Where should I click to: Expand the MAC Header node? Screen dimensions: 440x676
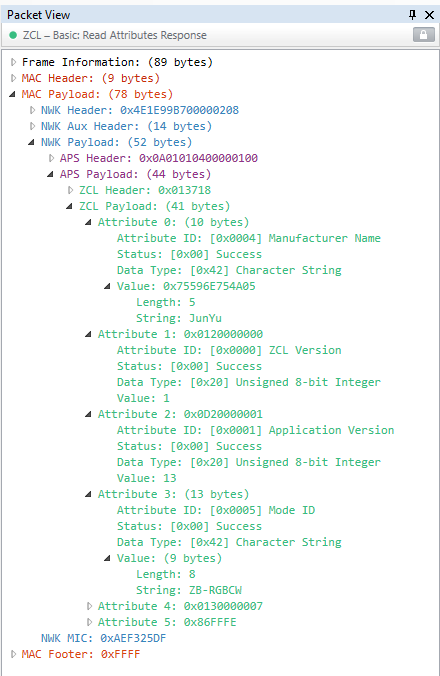coord(13,78)
